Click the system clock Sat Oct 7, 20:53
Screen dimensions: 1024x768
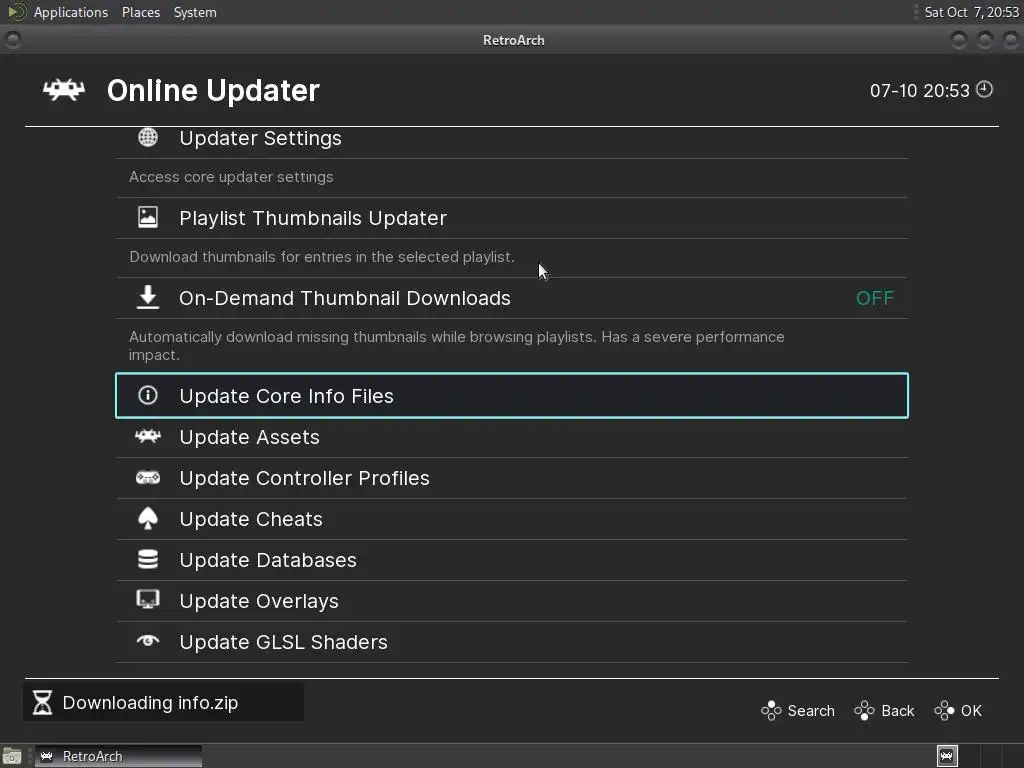(x=971, y=12)
